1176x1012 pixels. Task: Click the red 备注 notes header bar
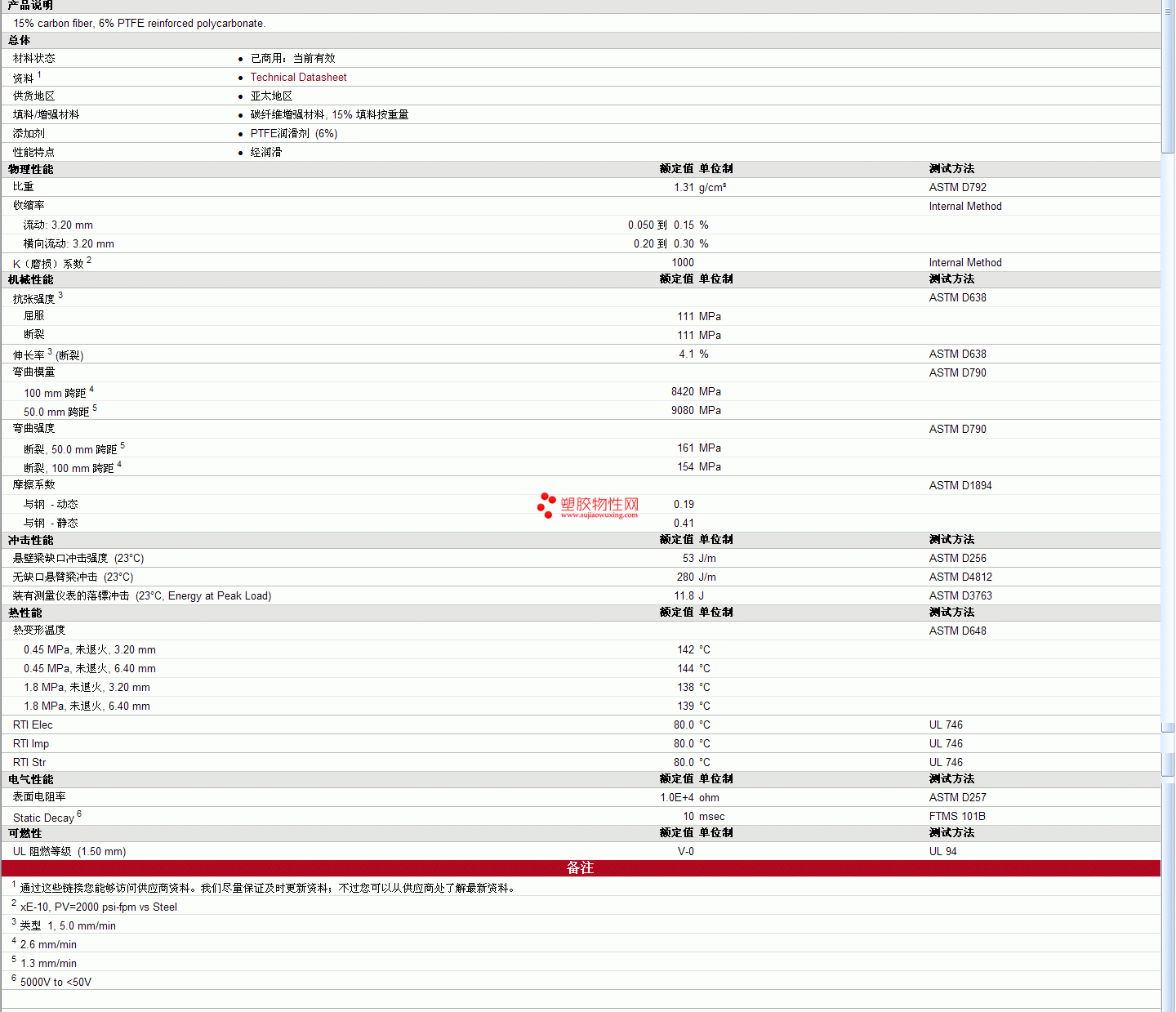(x=580, y=868)
